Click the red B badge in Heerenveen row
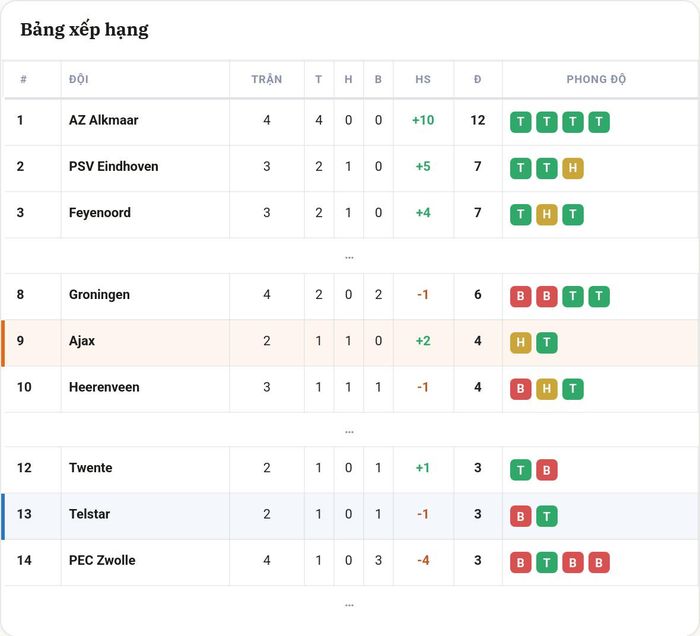The height and width of the screenshot is (636, 700). click(x=521, y=389)
